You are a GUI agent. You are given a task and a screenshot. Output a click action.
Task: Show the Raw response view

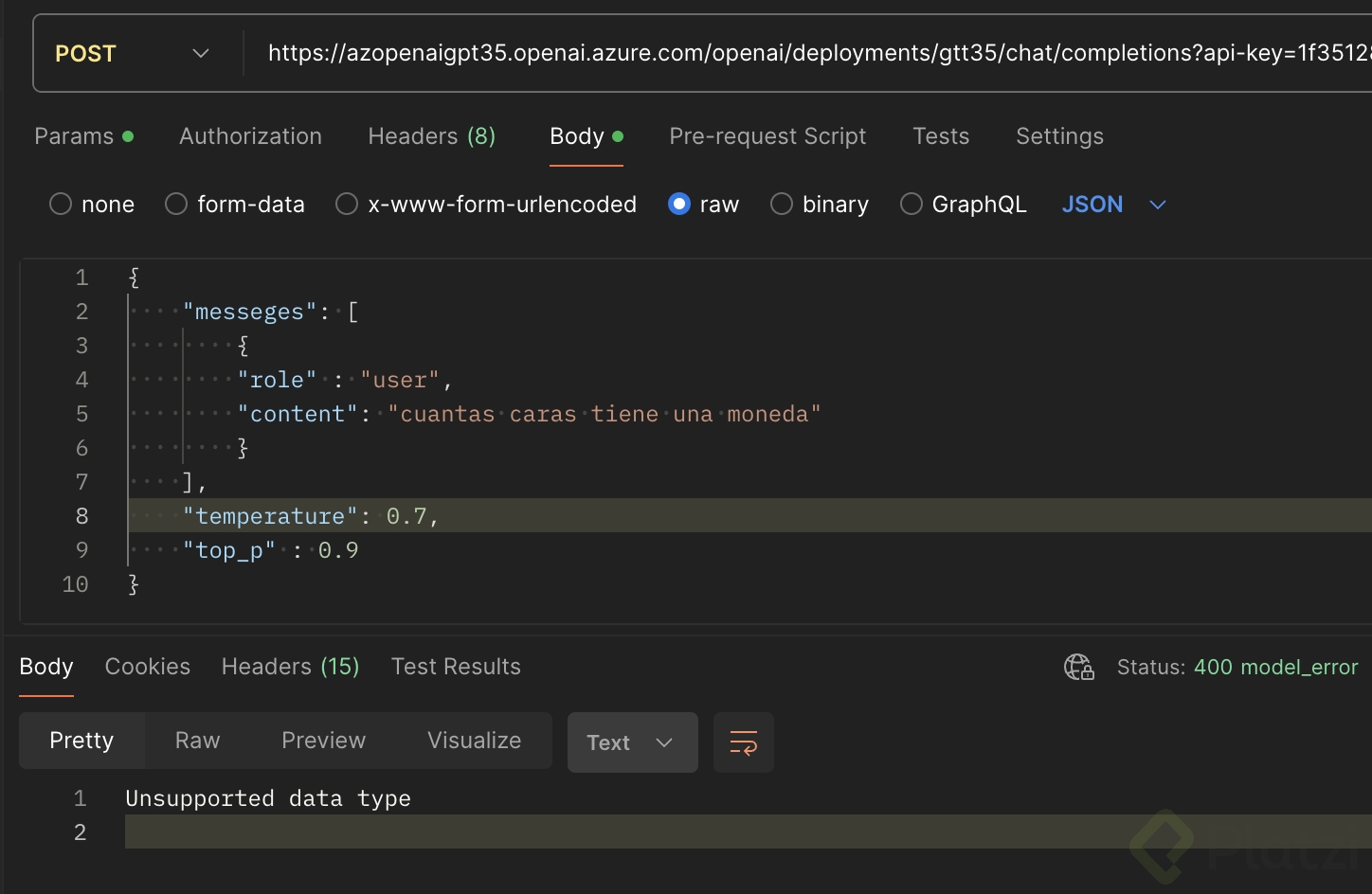(x=197, y=741)
